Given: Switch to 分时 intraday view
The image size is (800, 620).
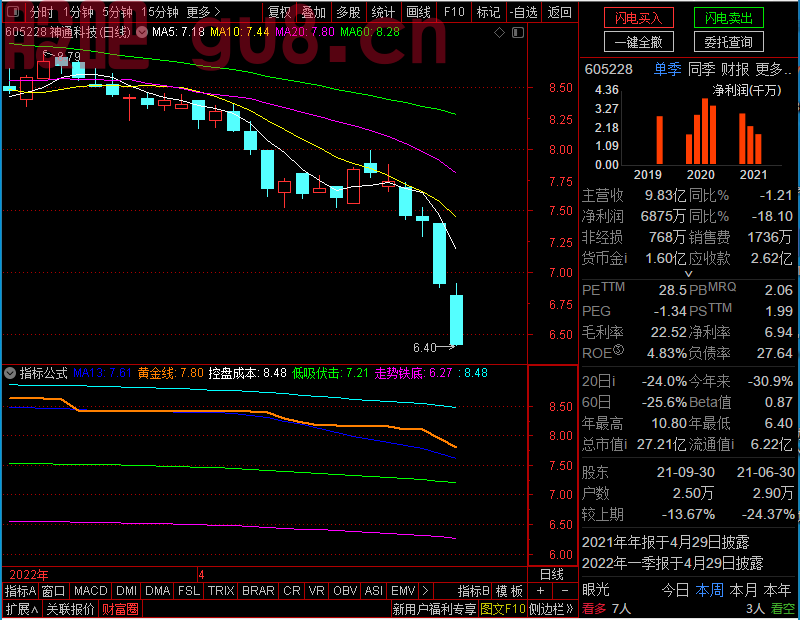Looking at the screenshot, I should point(41,12).
